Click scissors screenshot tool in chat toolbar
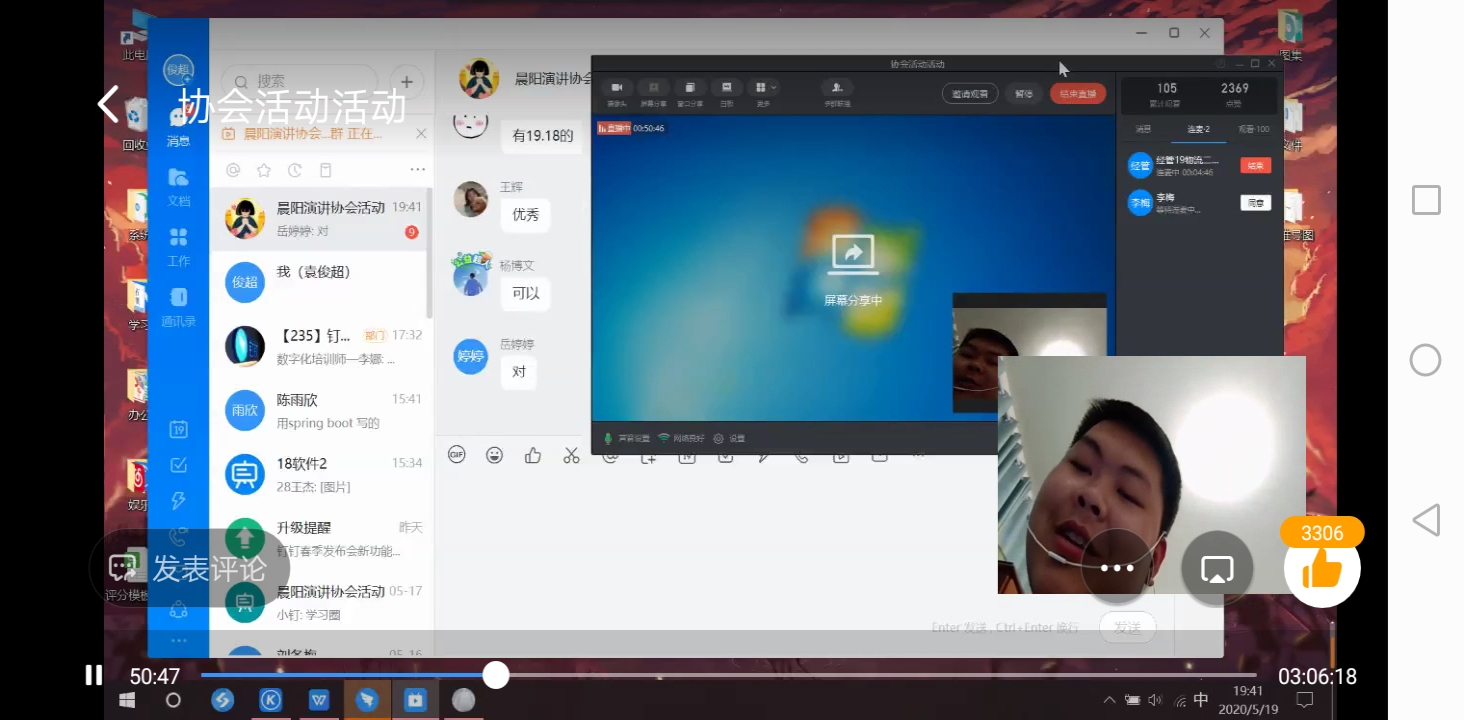The width and height of the screenshot is (1464, 720). coord(571,455)
